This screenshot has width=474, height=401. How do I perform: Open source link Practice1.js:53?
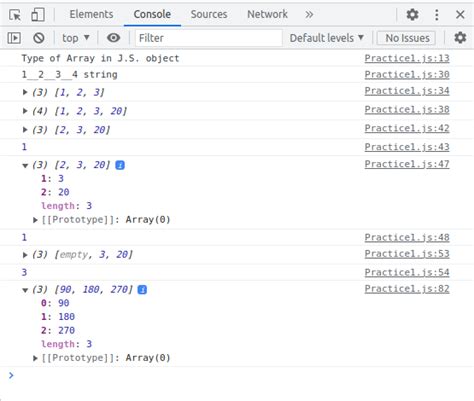pyautogui.click(x=407, y=254)
